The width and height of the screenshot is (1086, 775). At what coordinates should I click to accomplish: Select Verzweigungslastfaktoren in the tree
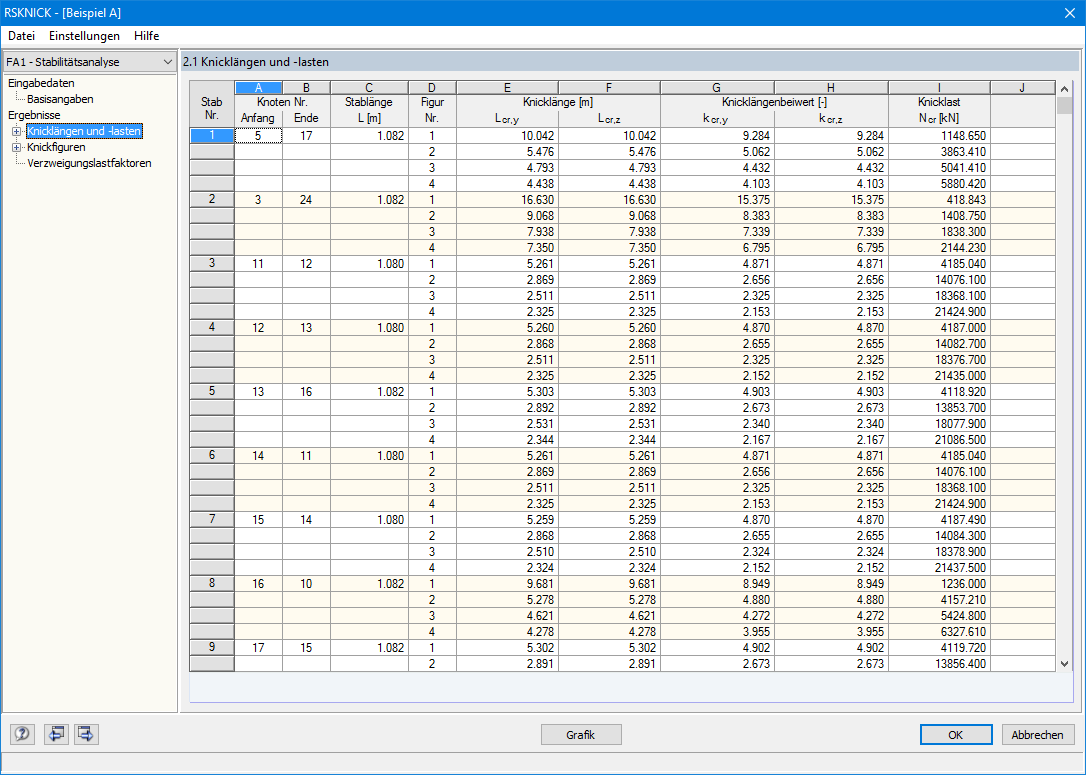click(89, 163)
